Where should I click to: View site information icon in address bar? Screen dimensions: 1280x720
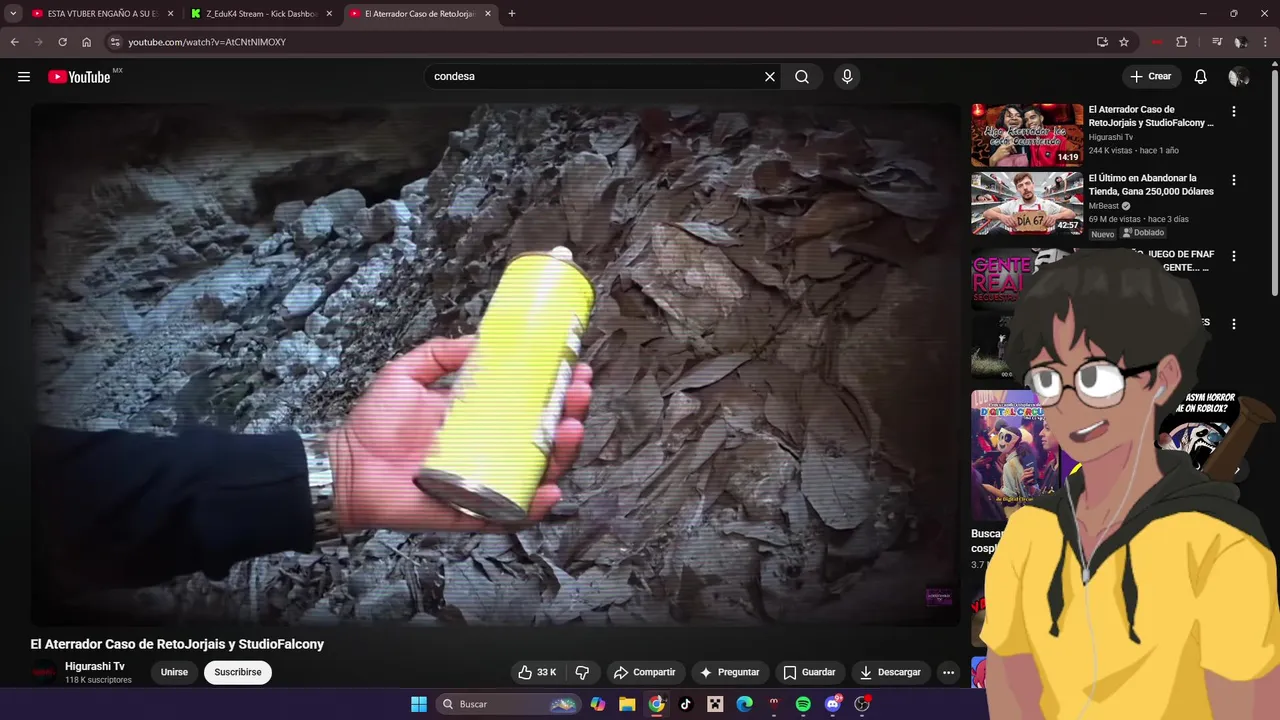[115, 42]
